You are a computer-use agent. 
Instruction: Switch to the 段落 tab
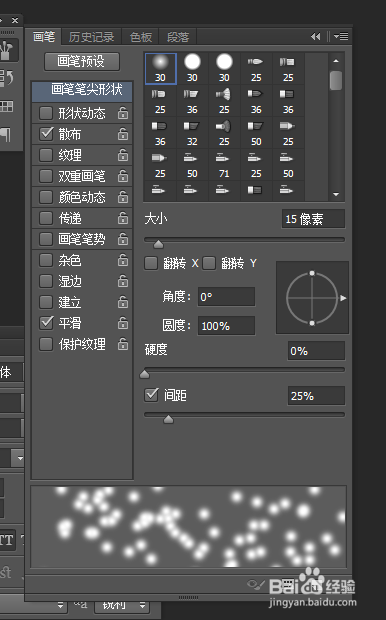coord(178,37)
